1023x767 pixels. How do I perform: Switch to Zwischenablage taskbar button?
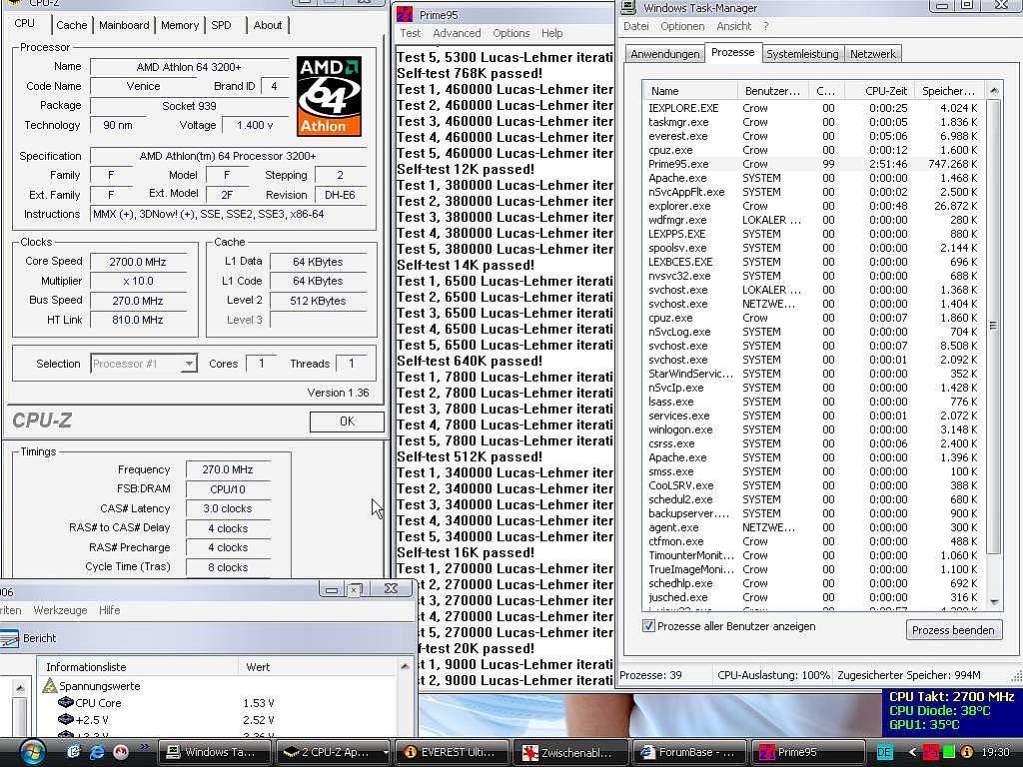click(x=570, y=752)
